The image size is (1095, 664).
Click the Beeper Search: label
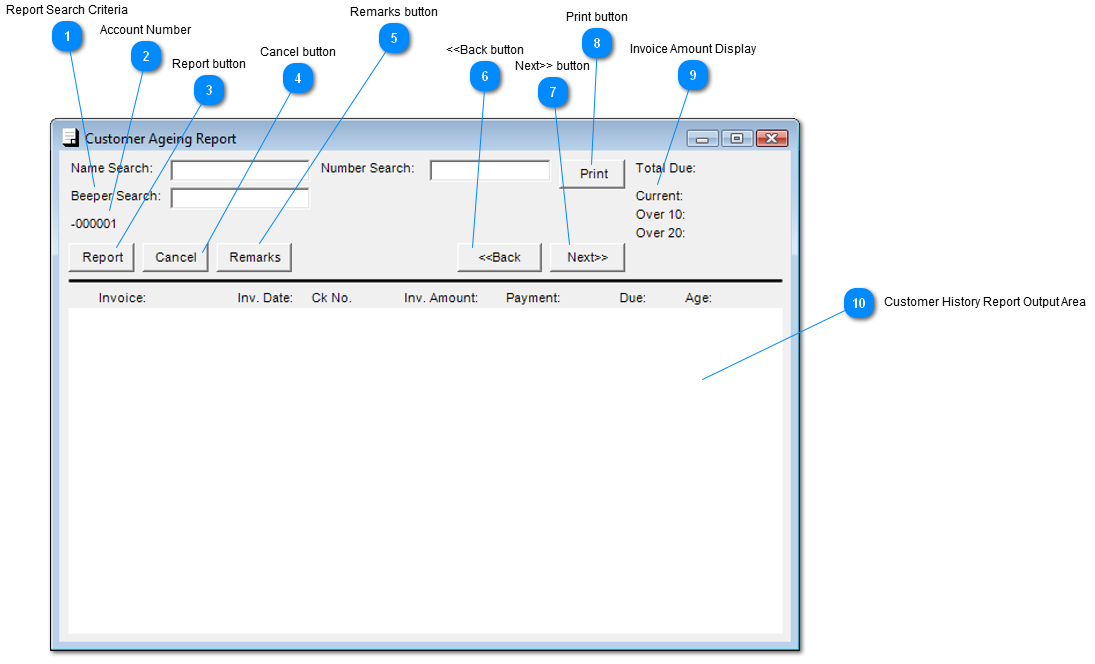point(116,195)
